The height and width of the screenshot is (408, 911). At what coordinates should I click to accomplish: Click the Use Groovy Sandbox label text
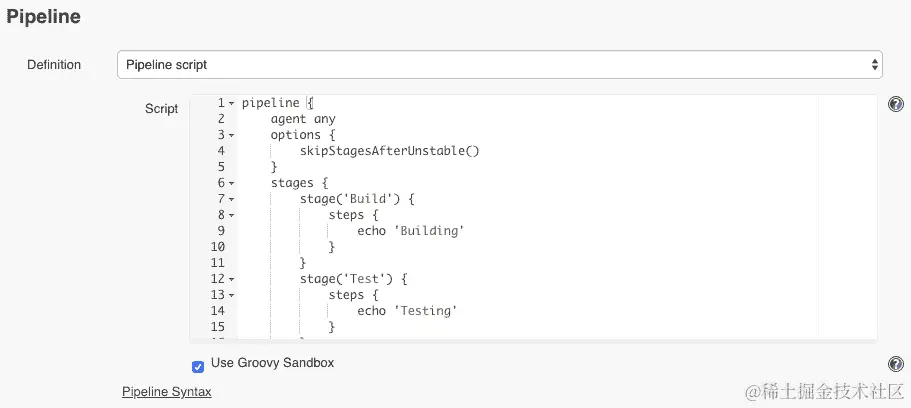pyautogui.click(x=272, y=363)
